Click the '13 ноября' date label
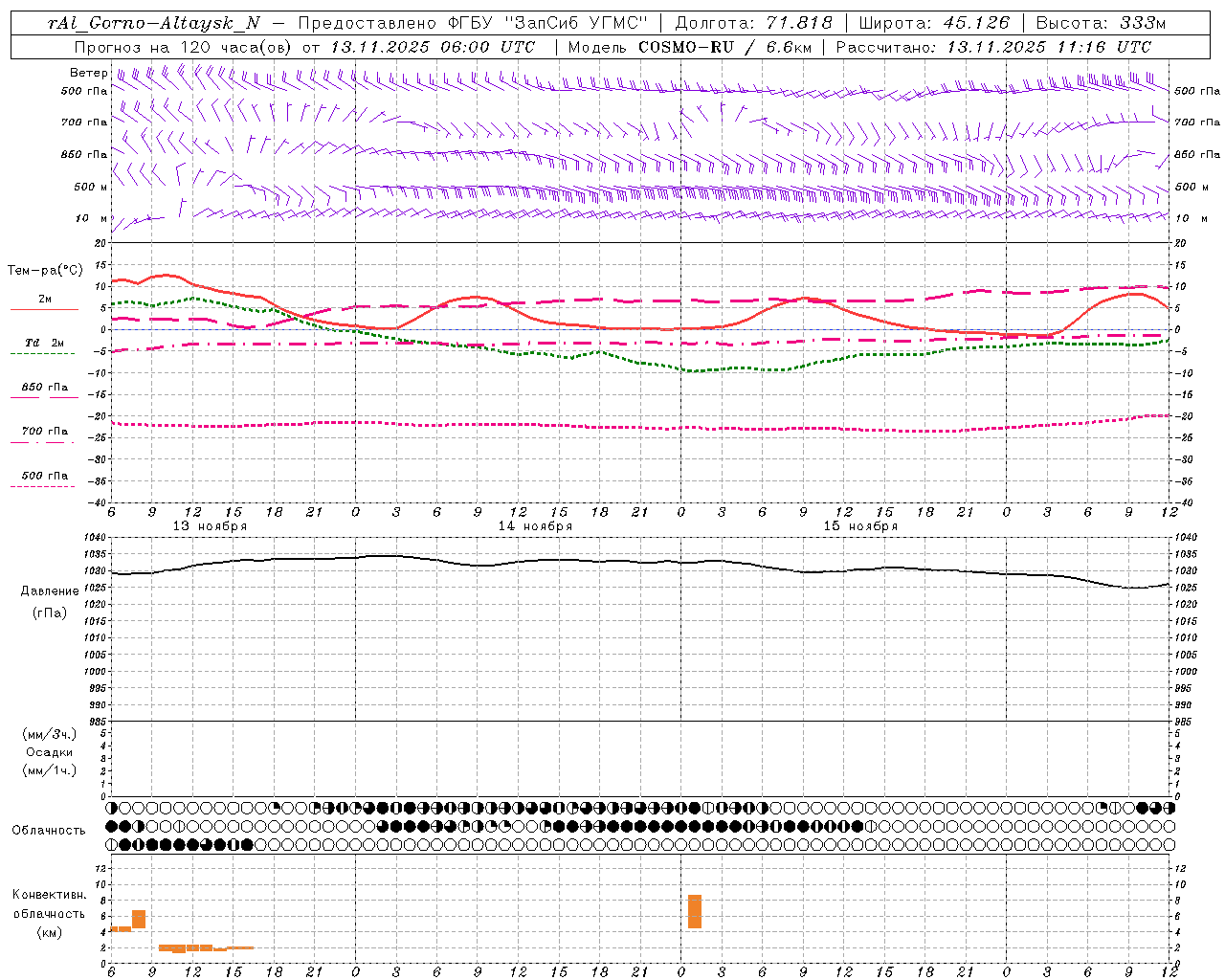Image resolution: width=1225 pixels, height=980 pixels. (x=210, y=526)
